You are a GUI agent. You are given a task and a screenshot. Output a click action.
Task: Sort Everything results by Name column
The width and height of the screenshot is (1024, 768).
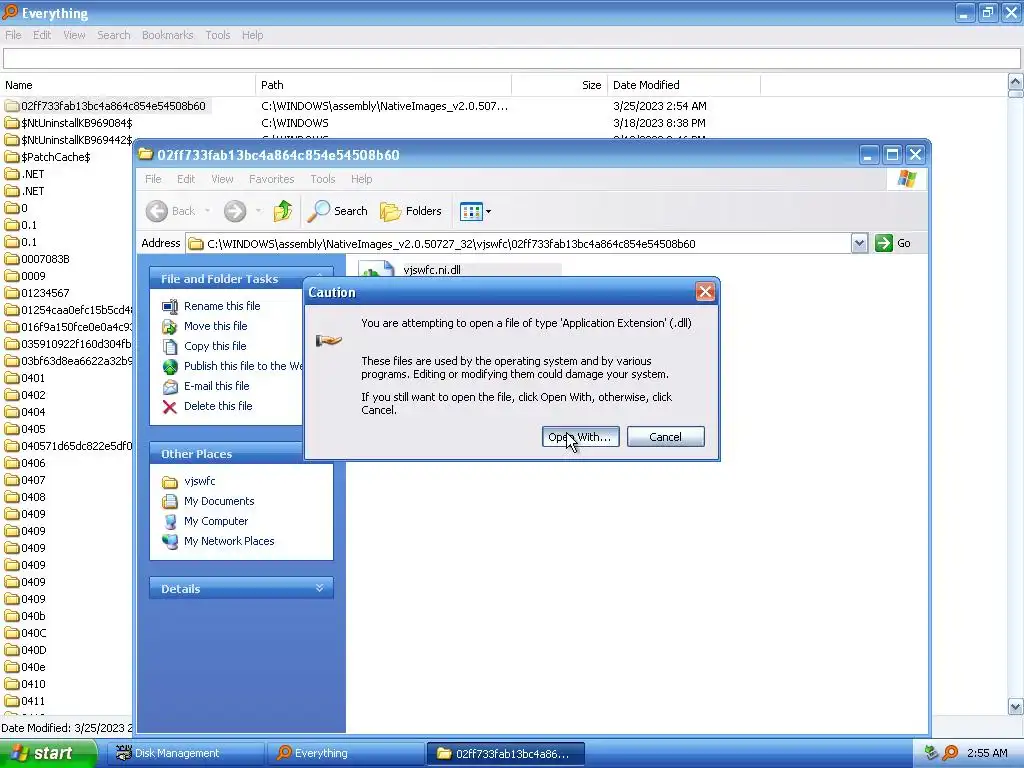(x=128, y=85)
